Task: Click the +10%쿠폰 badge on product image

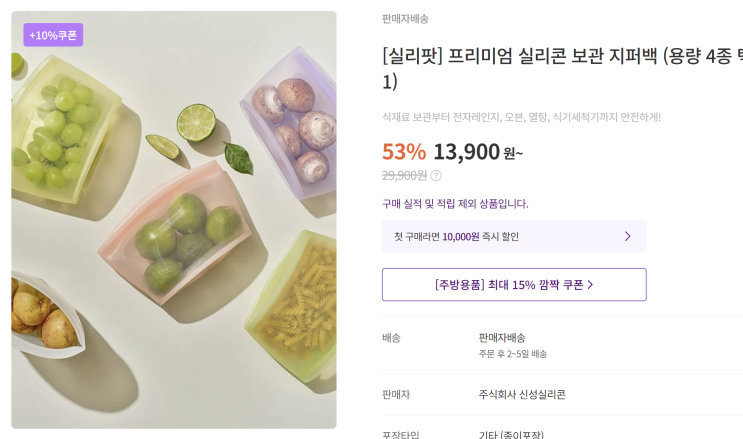Action: click(54, 35)
